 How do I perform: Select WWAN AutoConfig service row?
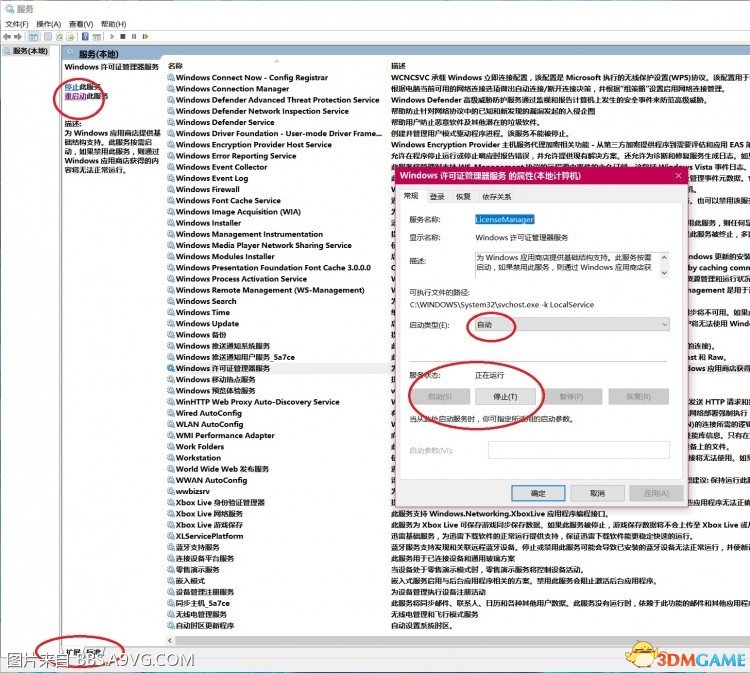211,480
